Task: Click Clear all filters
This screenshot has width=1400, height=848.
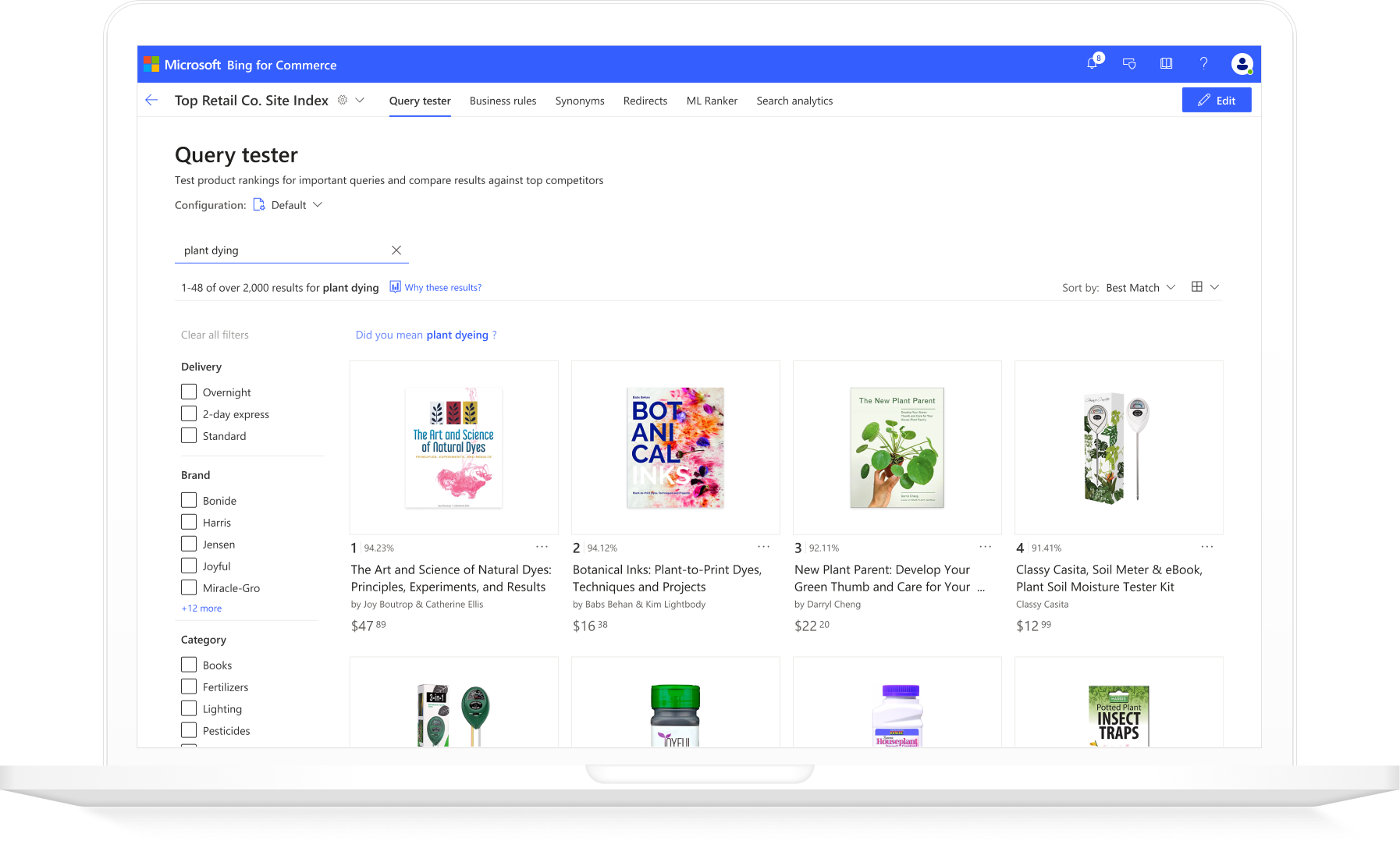Action: [x=215, y=335]
